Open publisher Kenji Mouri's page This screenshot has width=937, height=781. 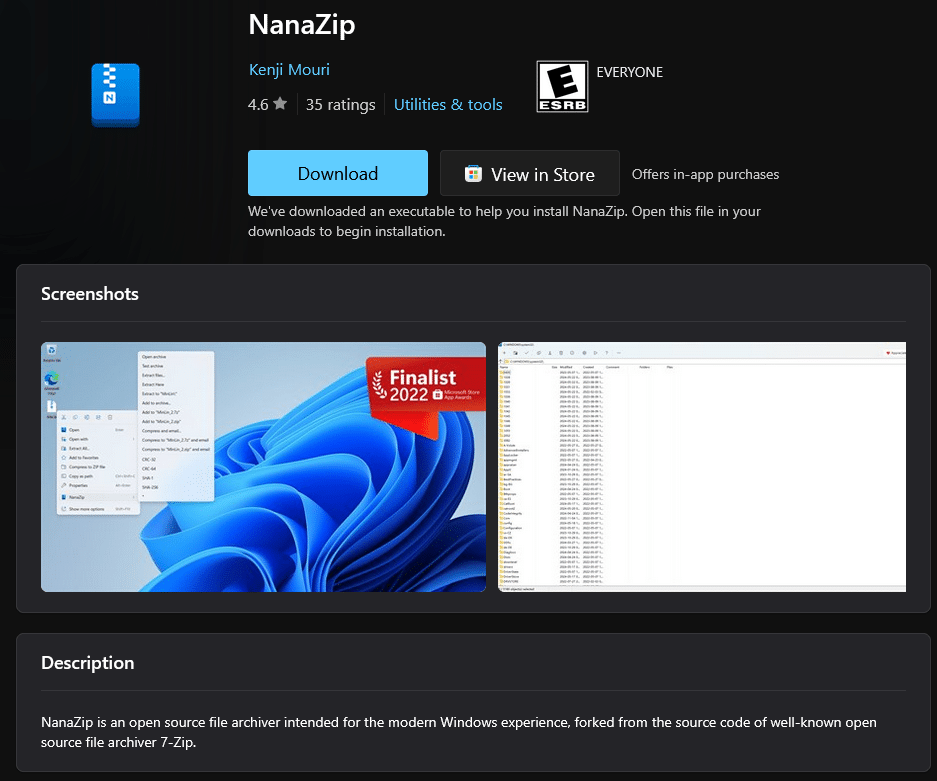click(x=289, y=70)
